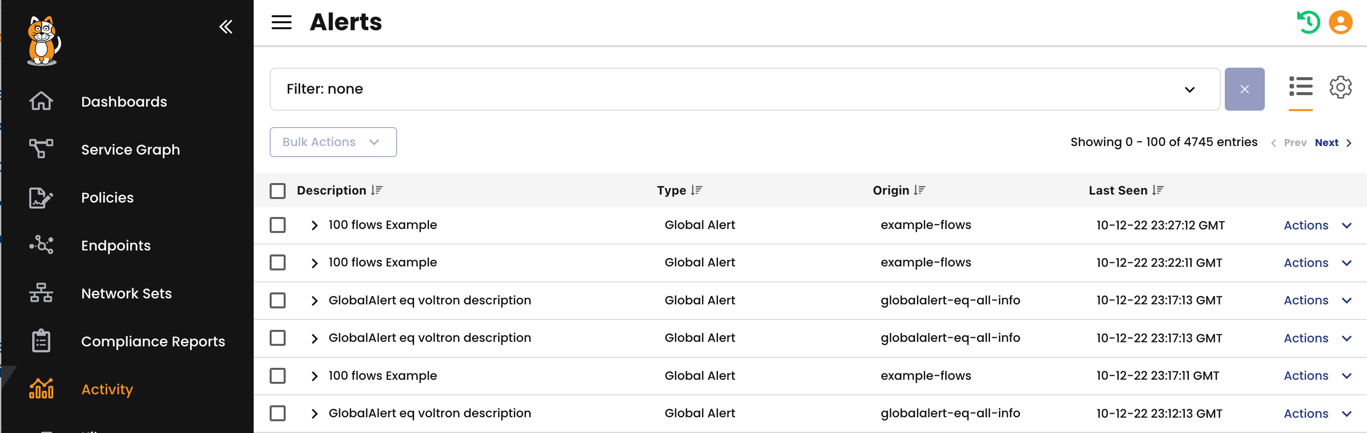Click the green history clock icon

coord(1307,22)
